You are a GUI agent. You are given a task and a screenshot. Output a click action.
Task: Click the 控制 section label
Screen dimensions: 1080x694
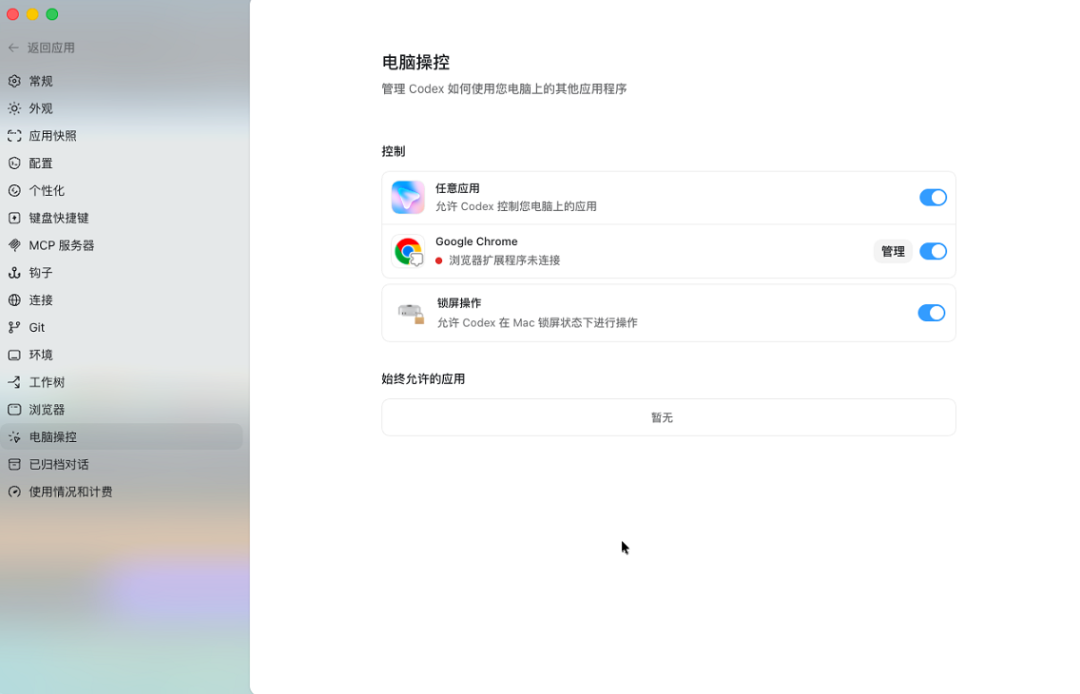pyautogui.click(x=393, y=151)
